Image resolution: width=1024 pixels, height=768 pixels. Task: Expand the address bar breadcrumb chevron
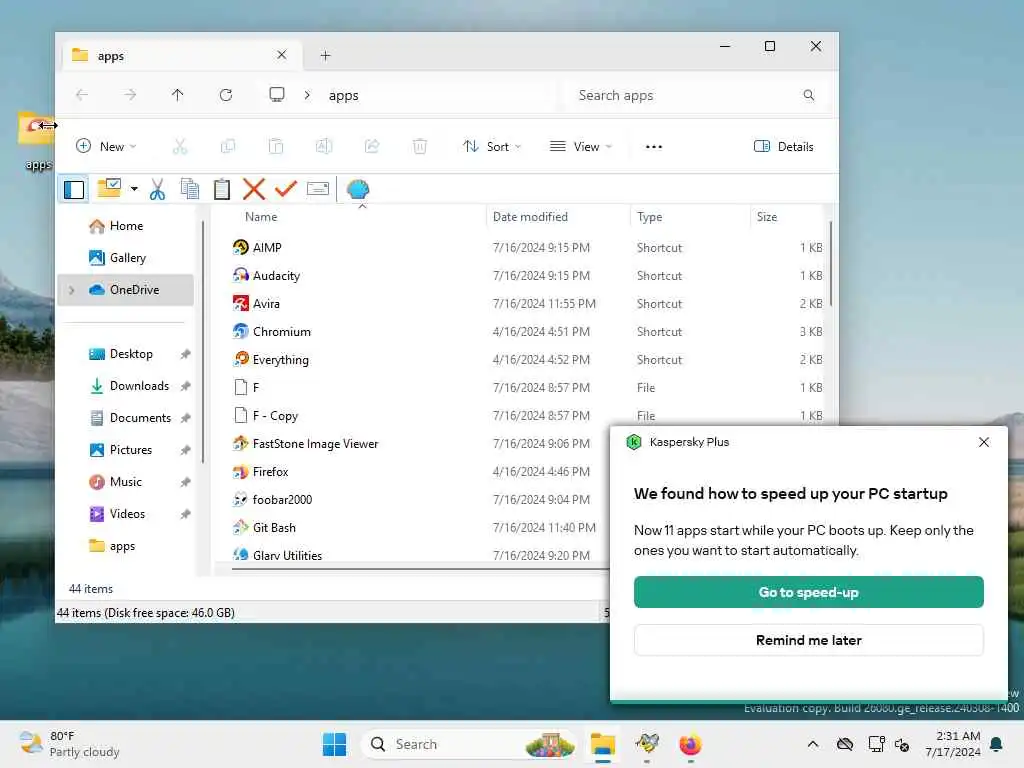(307, 95)
